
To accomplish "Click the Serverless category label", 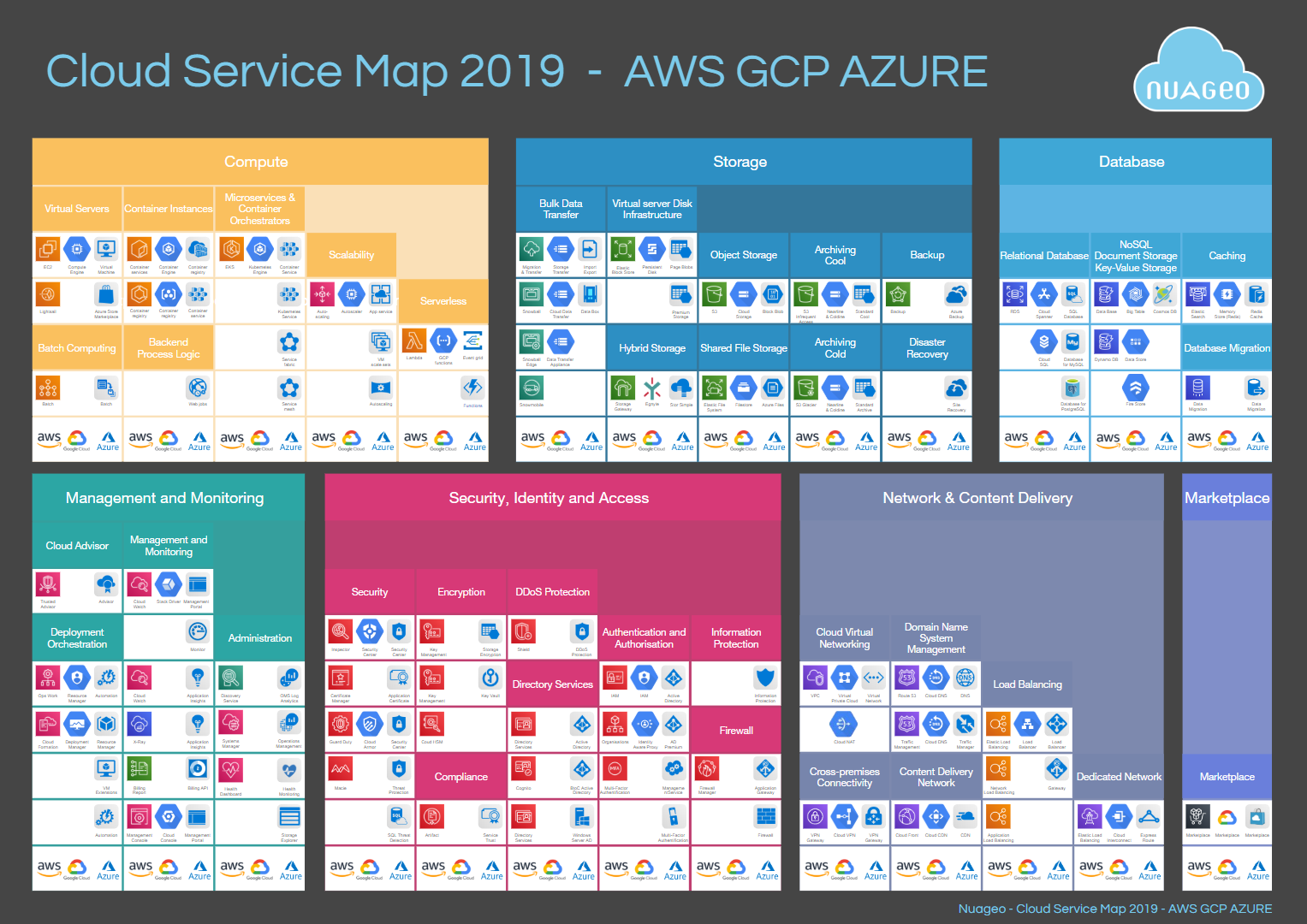I will point(443,301).
